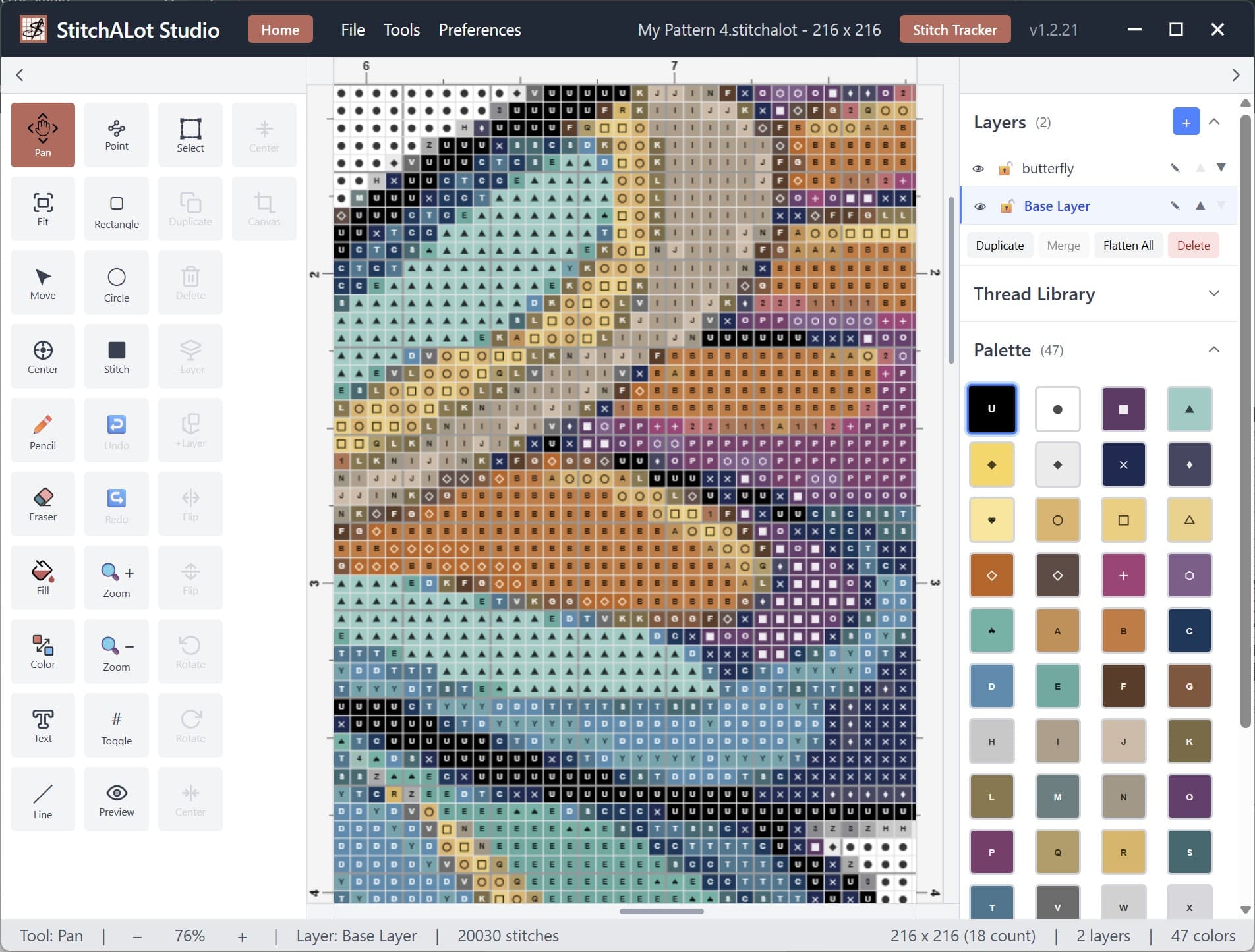
Task: Select the Fill bucket tool
Action: tap(43, 577)
